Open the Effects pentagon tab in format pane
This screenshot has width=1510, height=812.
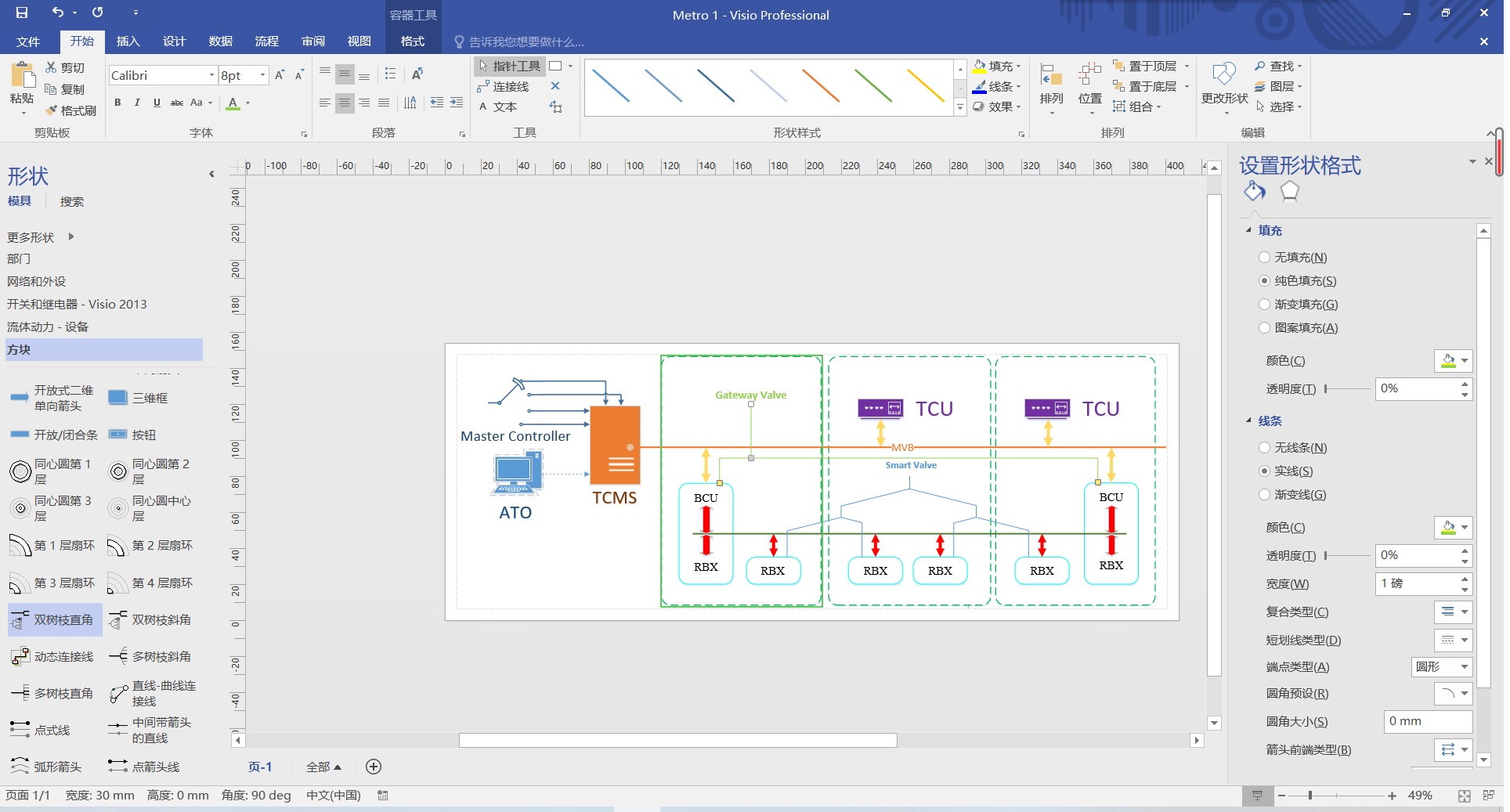click(x=1289, y=191)
